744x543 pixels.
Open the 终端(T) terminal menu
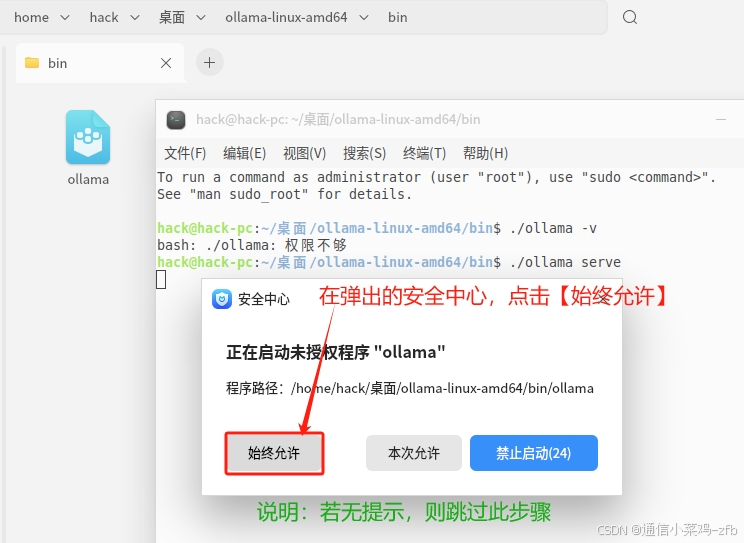(x=424, y=153)
